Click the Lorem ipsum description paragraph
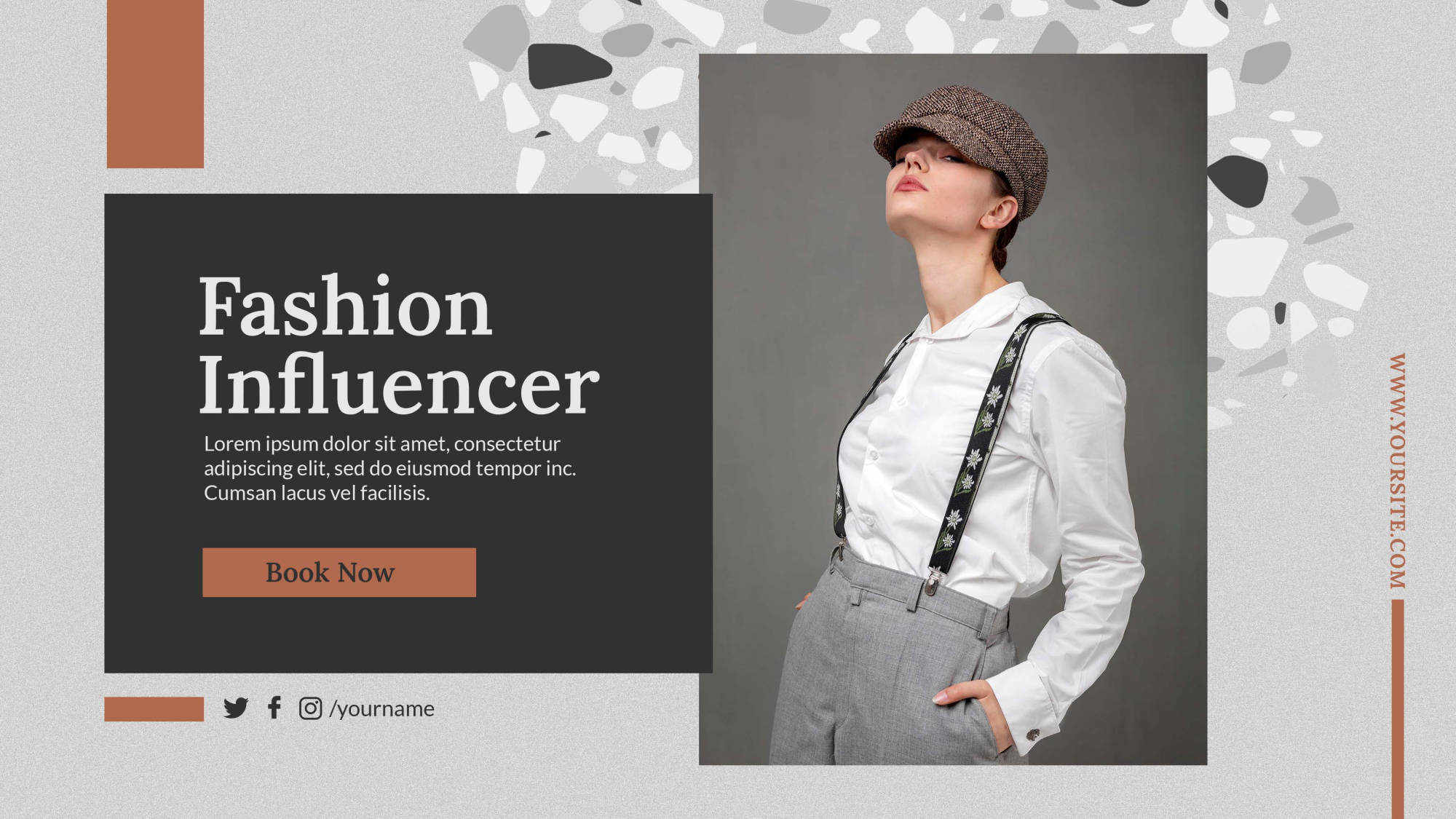1456x819 pixels. (x=389, y=468)
